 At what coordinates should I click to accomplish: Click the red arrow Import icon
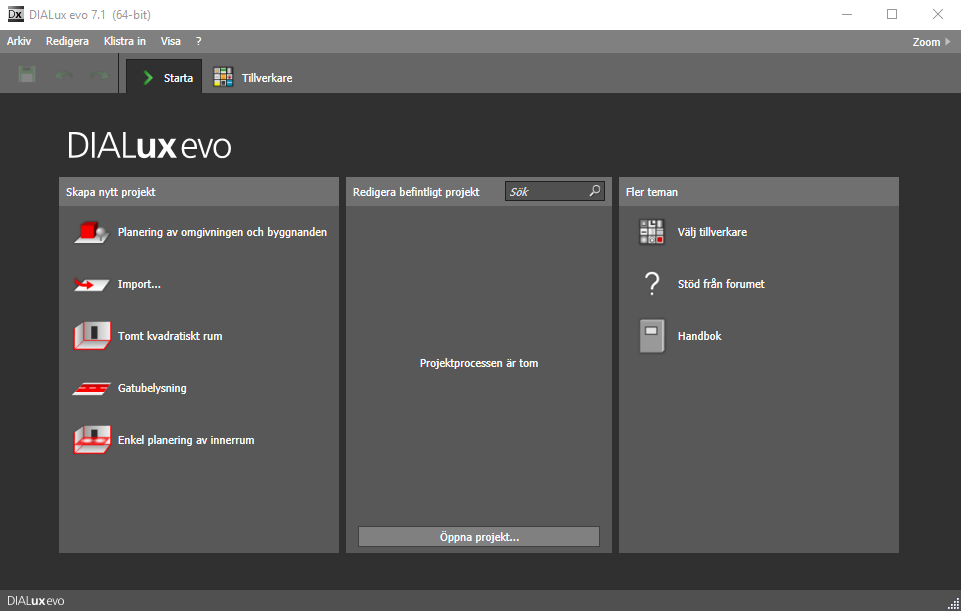[x=92, y=284]
